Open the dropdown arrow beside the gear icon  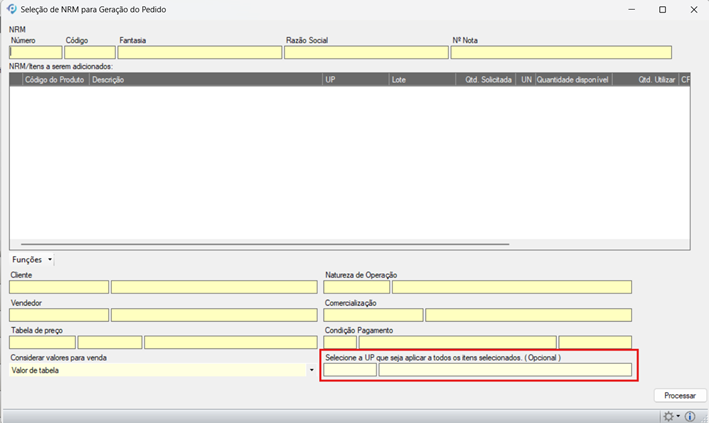click(678, 416)
